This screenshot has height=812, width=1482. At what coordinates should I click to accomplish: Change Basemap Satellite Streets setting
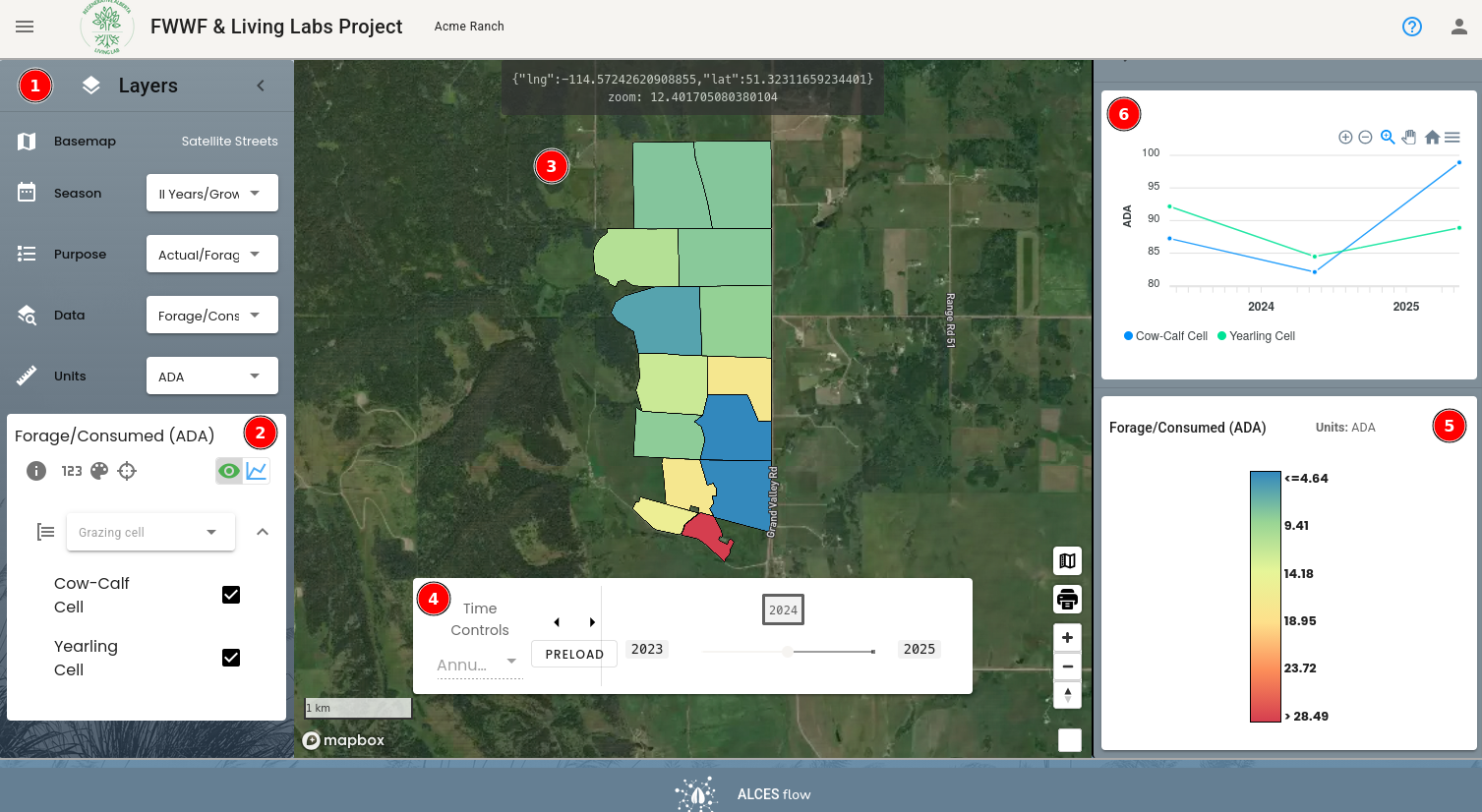[x=229, y=142]
